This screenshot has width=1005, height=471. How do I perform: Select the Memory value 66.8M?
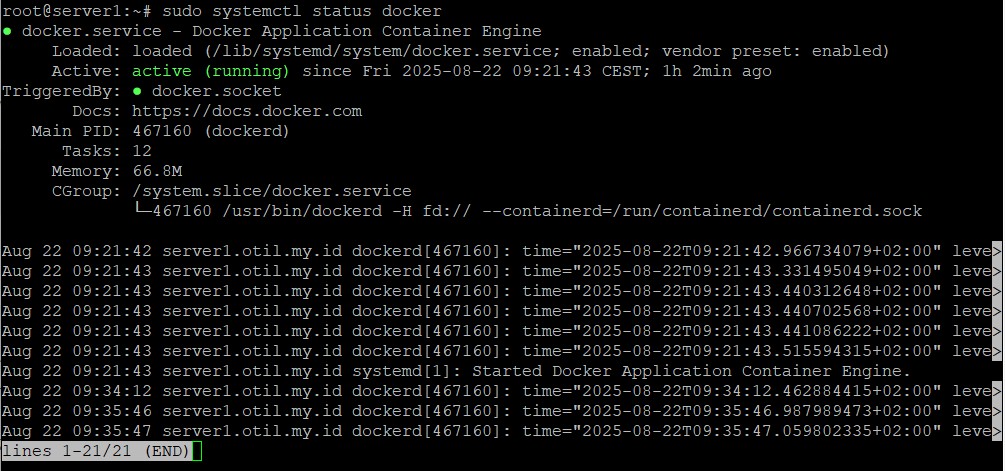tap(161, 171)
